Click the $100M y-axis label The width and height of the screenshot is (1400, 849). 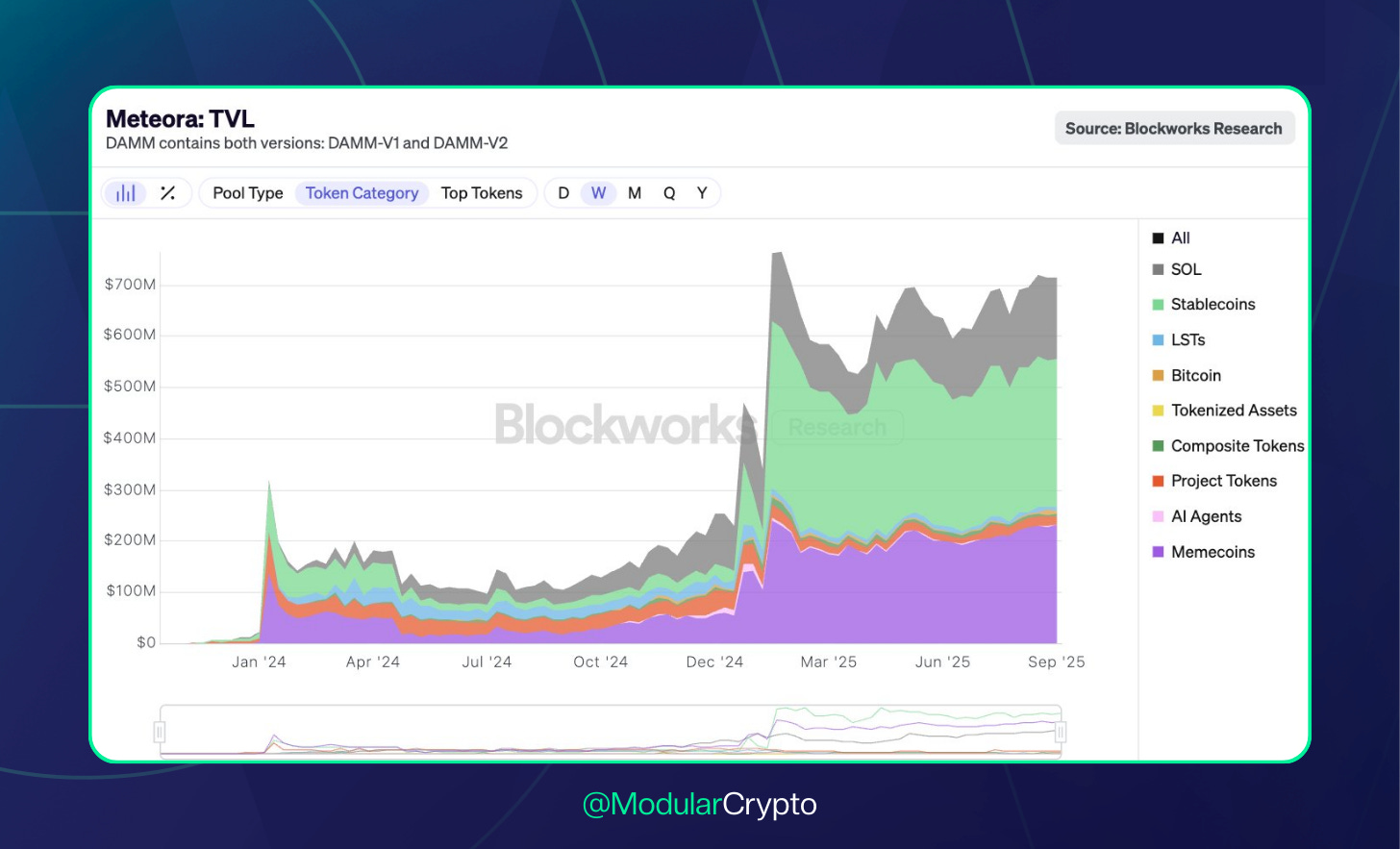tap(131, 591)
